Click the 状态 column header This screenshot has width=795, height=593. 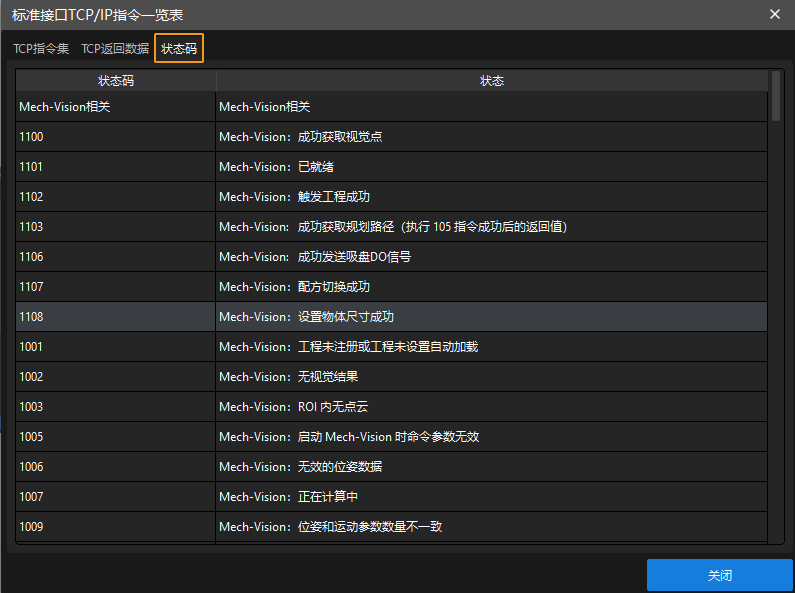point(491,80)
